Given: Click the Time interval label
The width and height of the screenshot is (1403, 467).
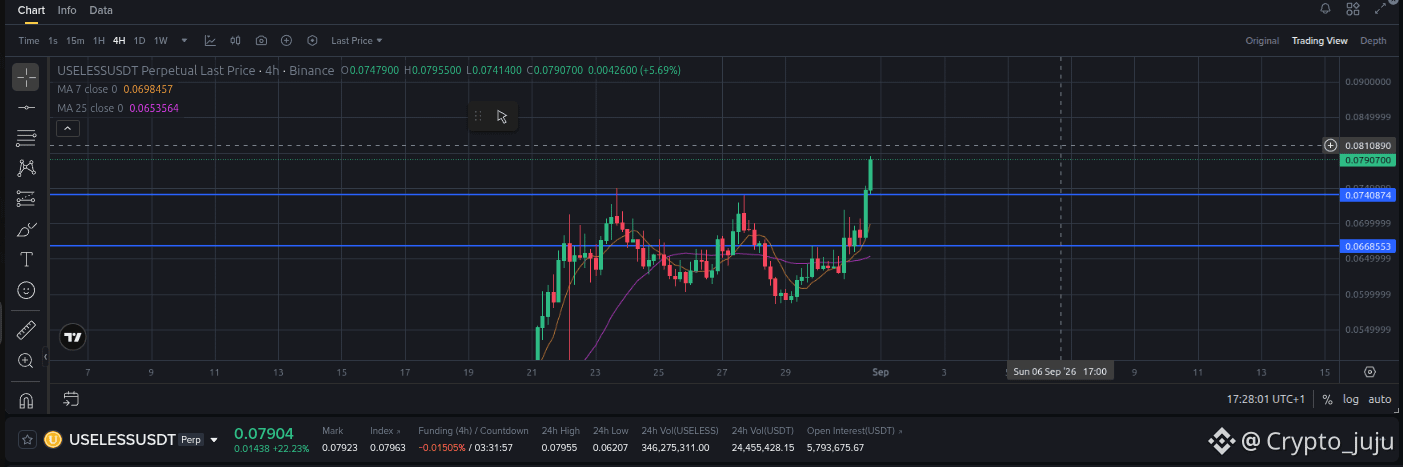Looking at the screenshot, I should click(x=29, y=41).
